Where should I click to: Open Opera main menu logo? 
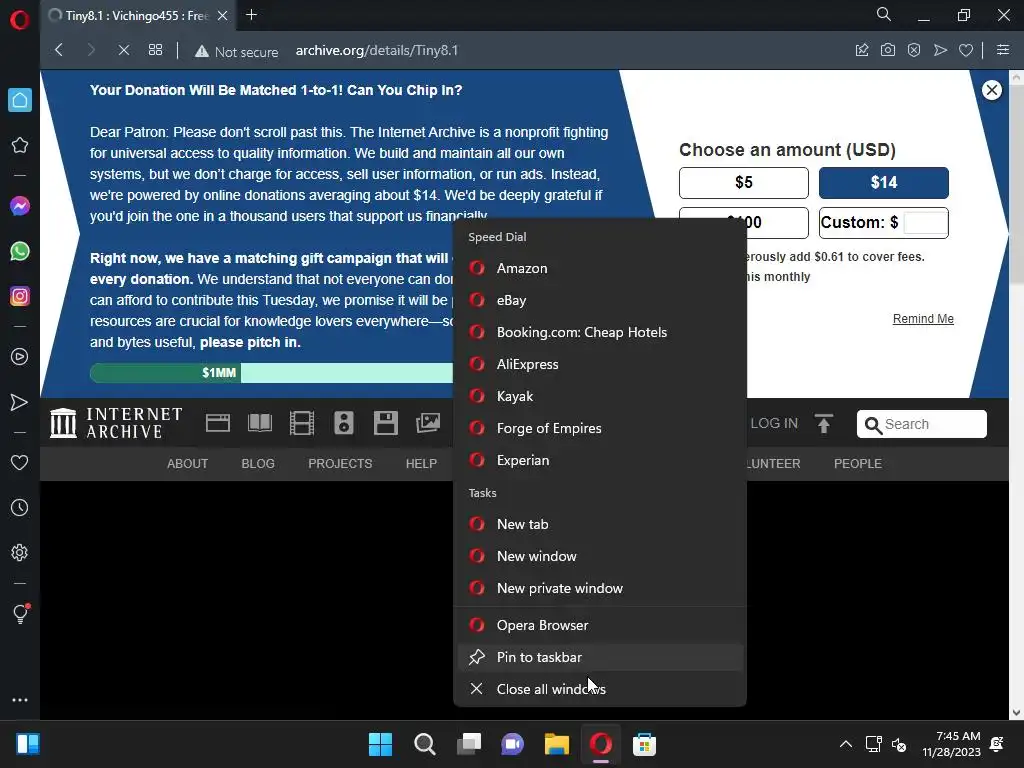[x=20, y=20]
